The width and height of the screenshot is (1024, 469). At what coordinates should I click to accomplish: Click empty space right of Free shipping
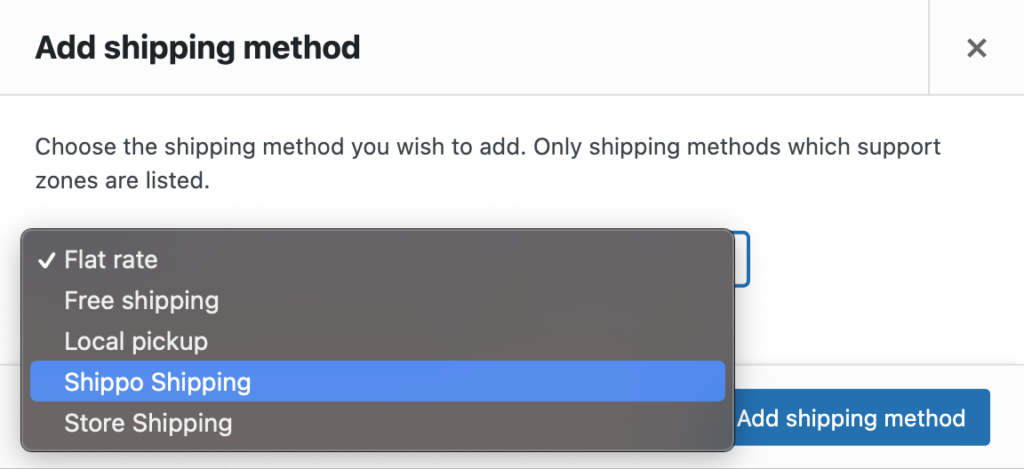coord(480,300)
